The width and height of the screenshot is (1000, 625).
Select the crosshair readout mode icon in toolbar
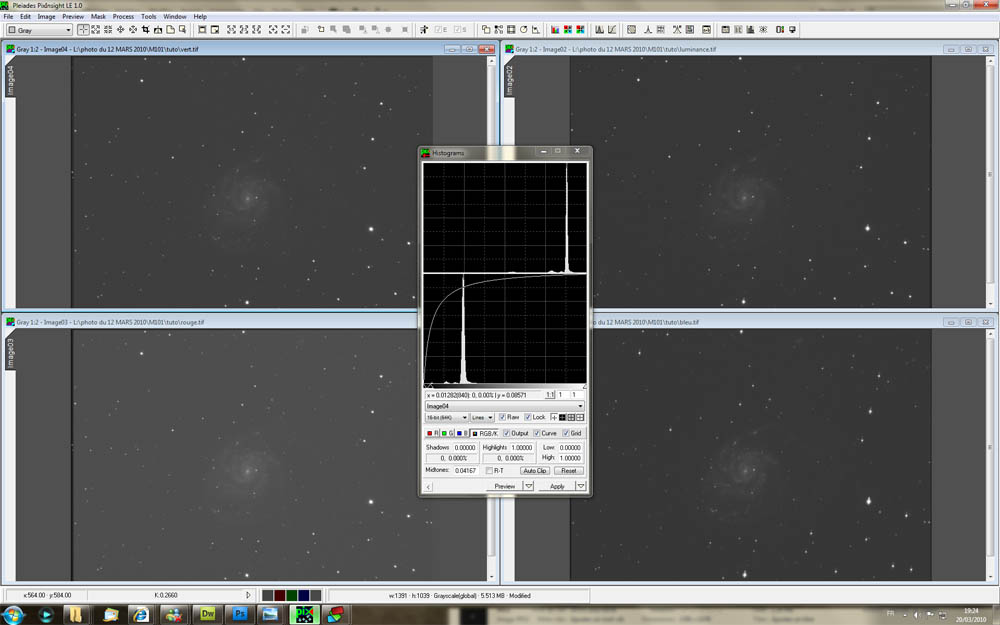pos(83,30)
